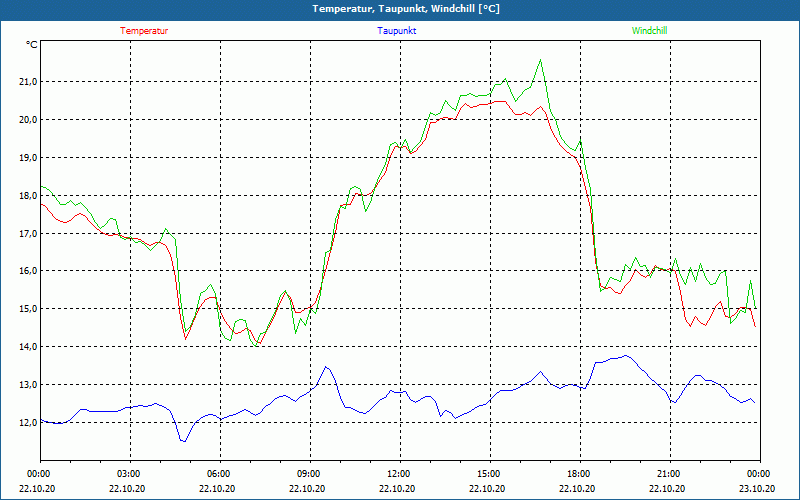Click the chart title 'Temperatur, Taupunkt, Windchill [°C]'
Image resolution: width=800 pixels, height=500 pixels.
(x=406, y=9)
